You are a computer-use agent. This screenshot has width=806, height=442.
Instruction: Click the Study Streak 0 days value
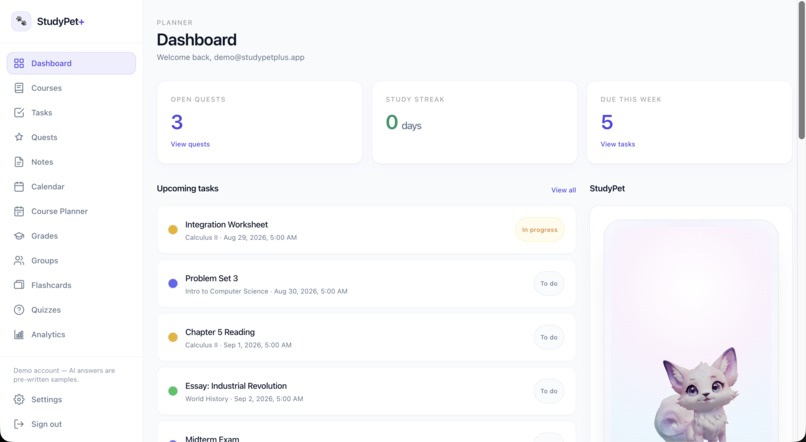tap(404, 122)
